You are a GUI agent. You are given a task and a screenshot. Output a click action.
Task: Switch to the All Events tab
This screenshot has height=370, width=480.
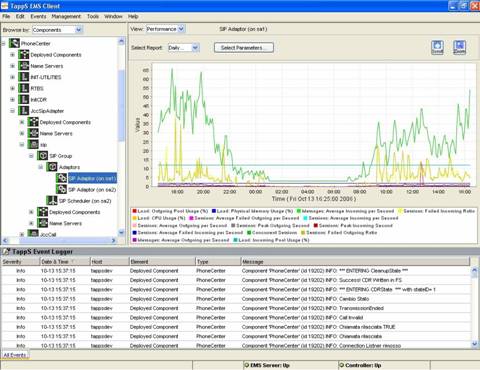[x=15, y=355]
